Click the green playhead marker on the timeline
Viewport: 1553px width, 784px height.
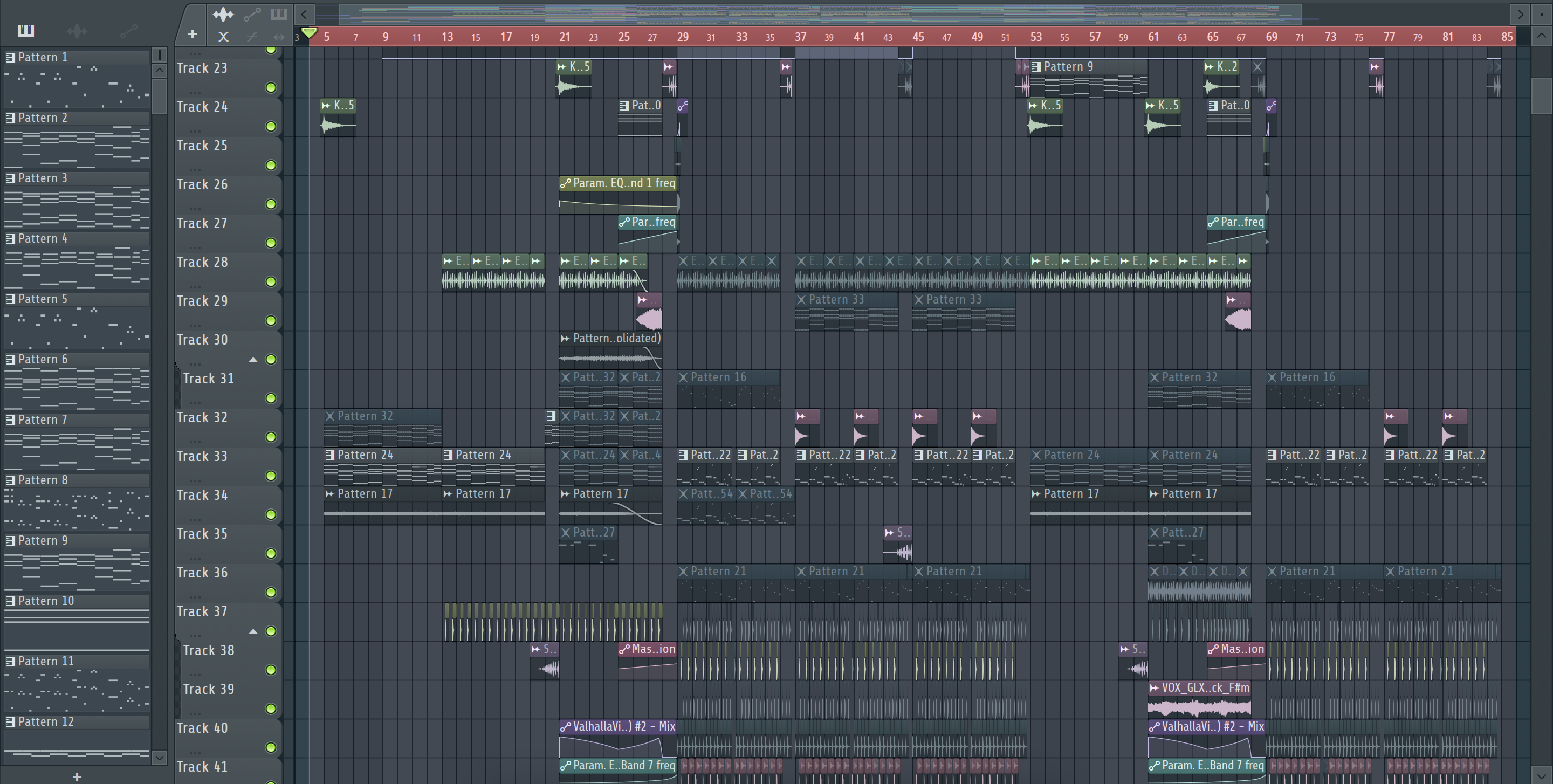click(x=310, y=32)
